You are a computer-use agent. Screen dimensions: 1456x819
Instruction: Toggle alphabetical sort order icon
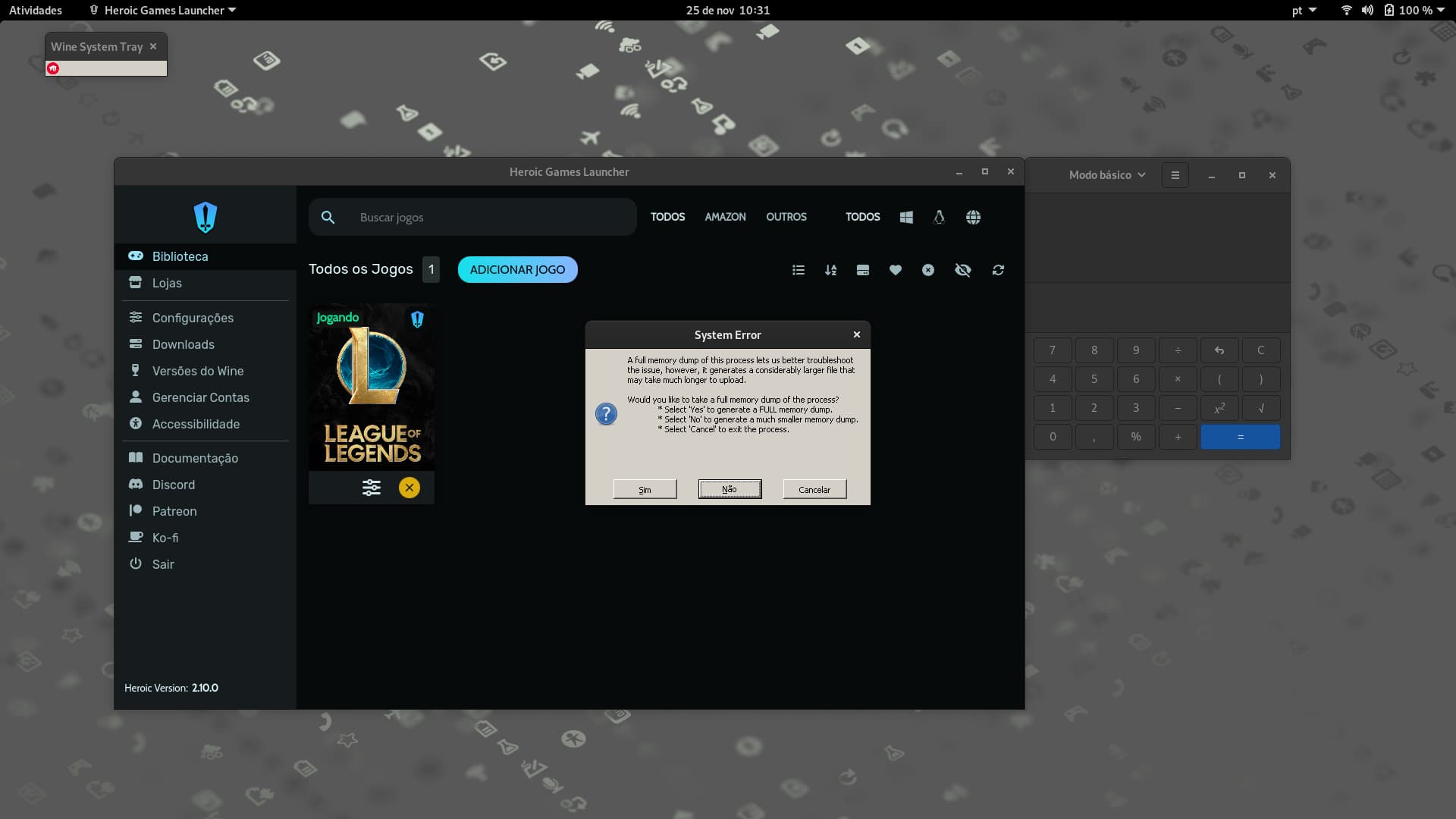831,270
